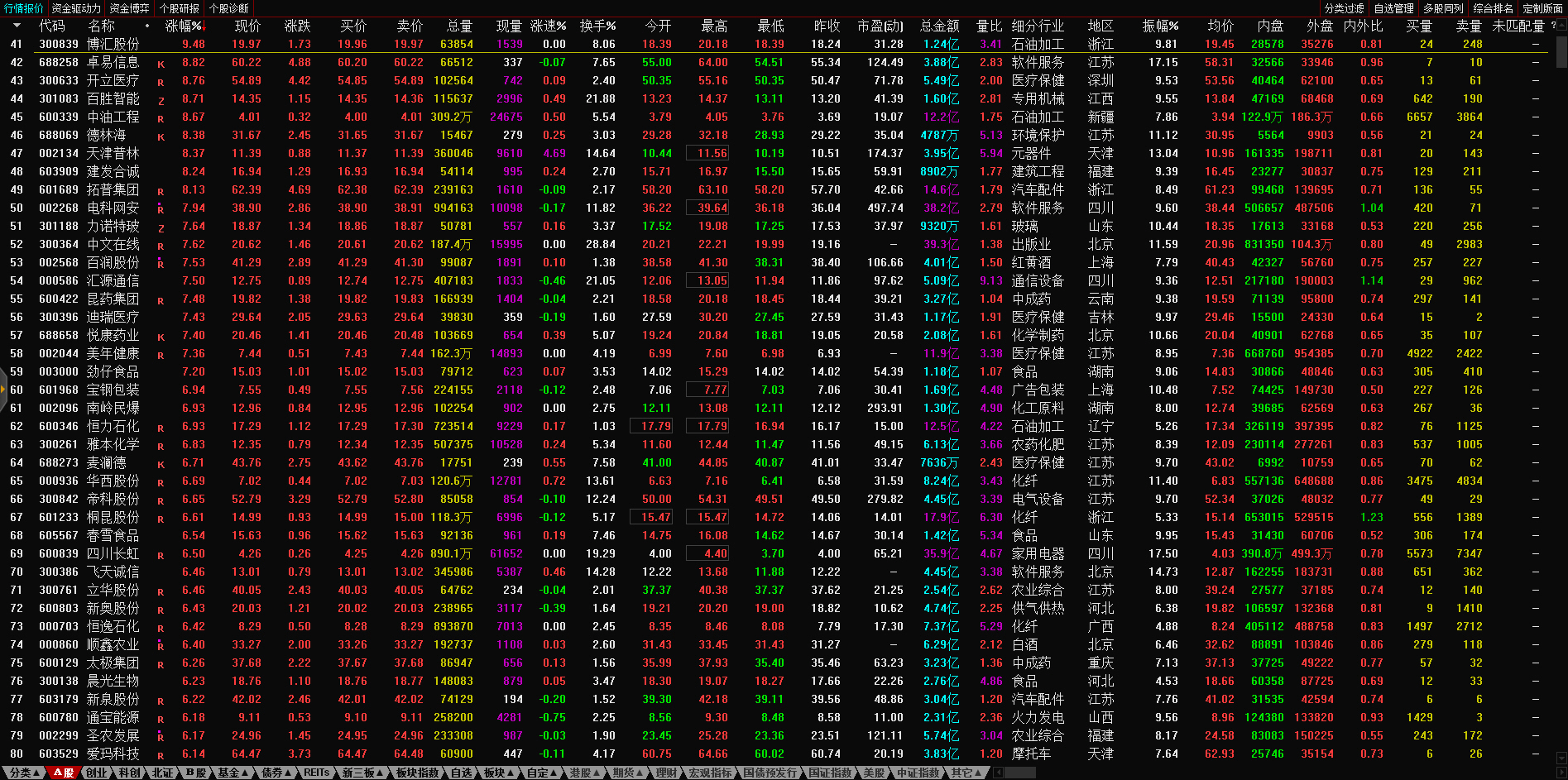The image size is (1568, 780).
Task: Click the R marker beside 开立医疗
Action: 161,82
